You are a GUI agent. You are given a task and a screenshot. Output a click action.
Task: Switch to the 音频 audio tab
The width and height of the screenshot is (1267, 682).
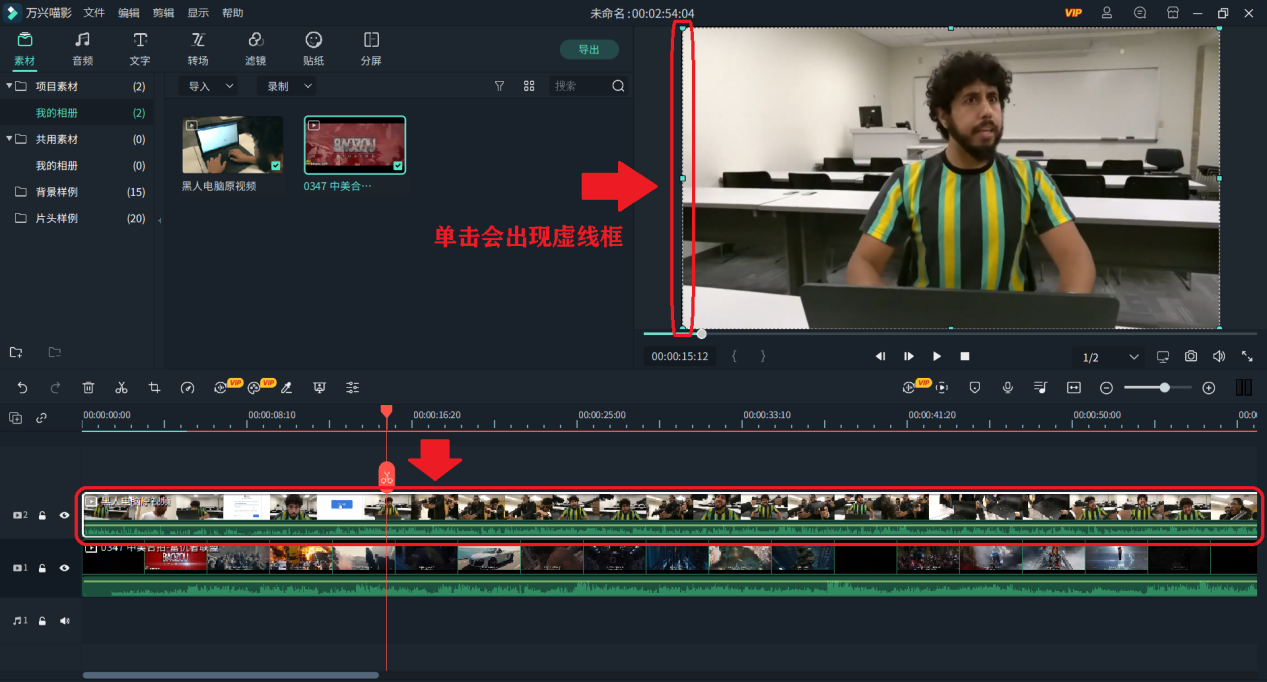pyautogui.click(x=82, y=49)
